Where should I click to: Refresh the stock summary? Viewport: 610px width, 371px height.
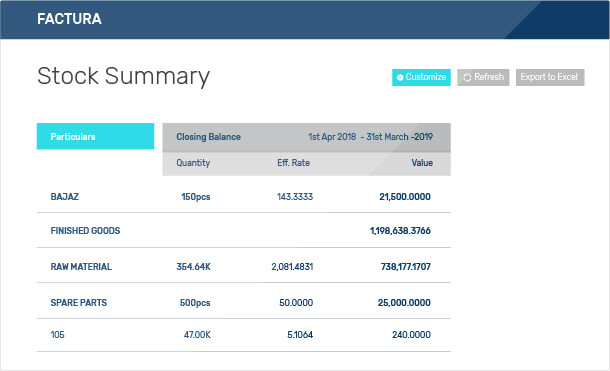coord(483,77)
